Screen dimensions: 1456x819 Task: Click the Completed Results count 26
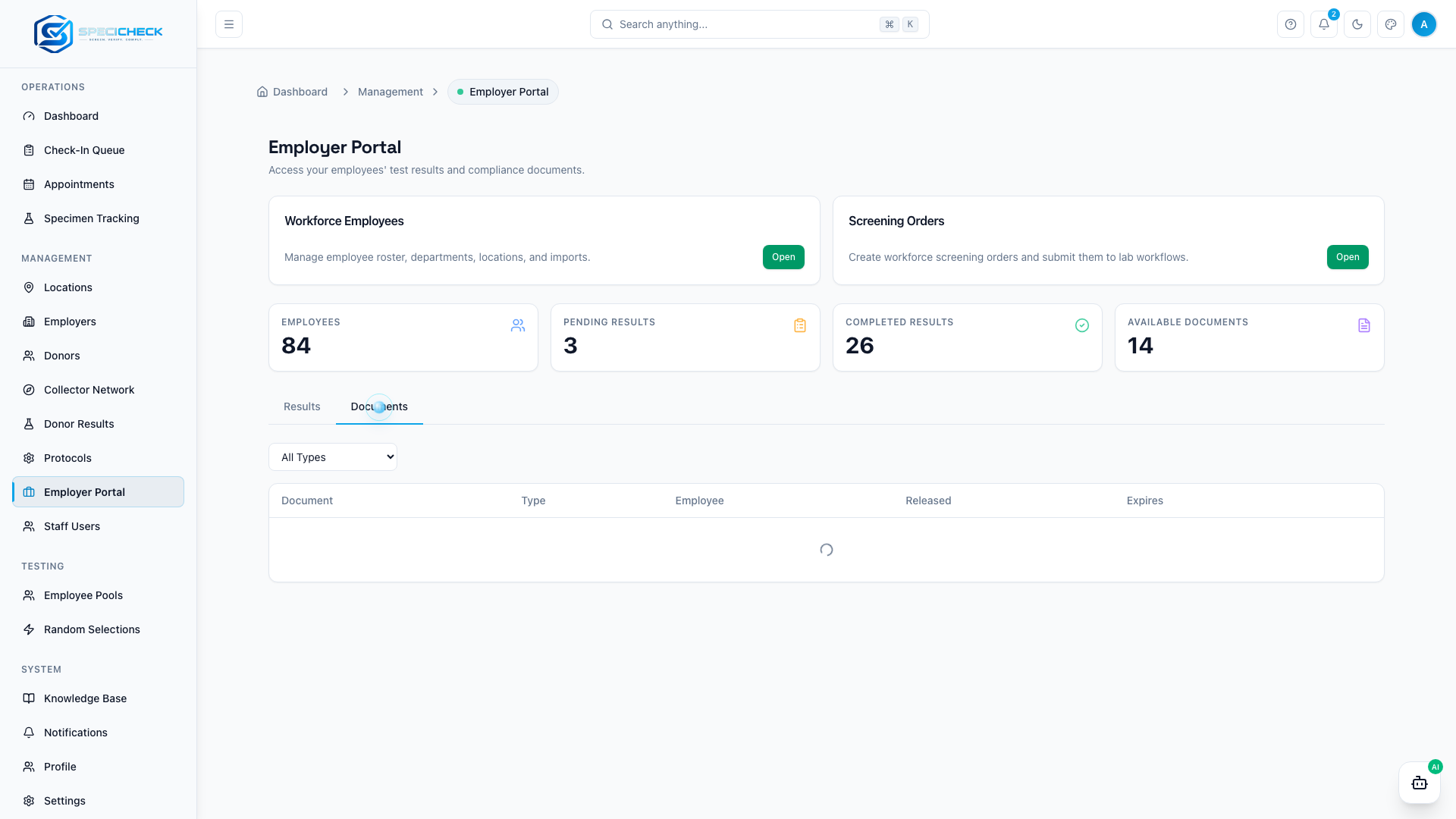860,346
